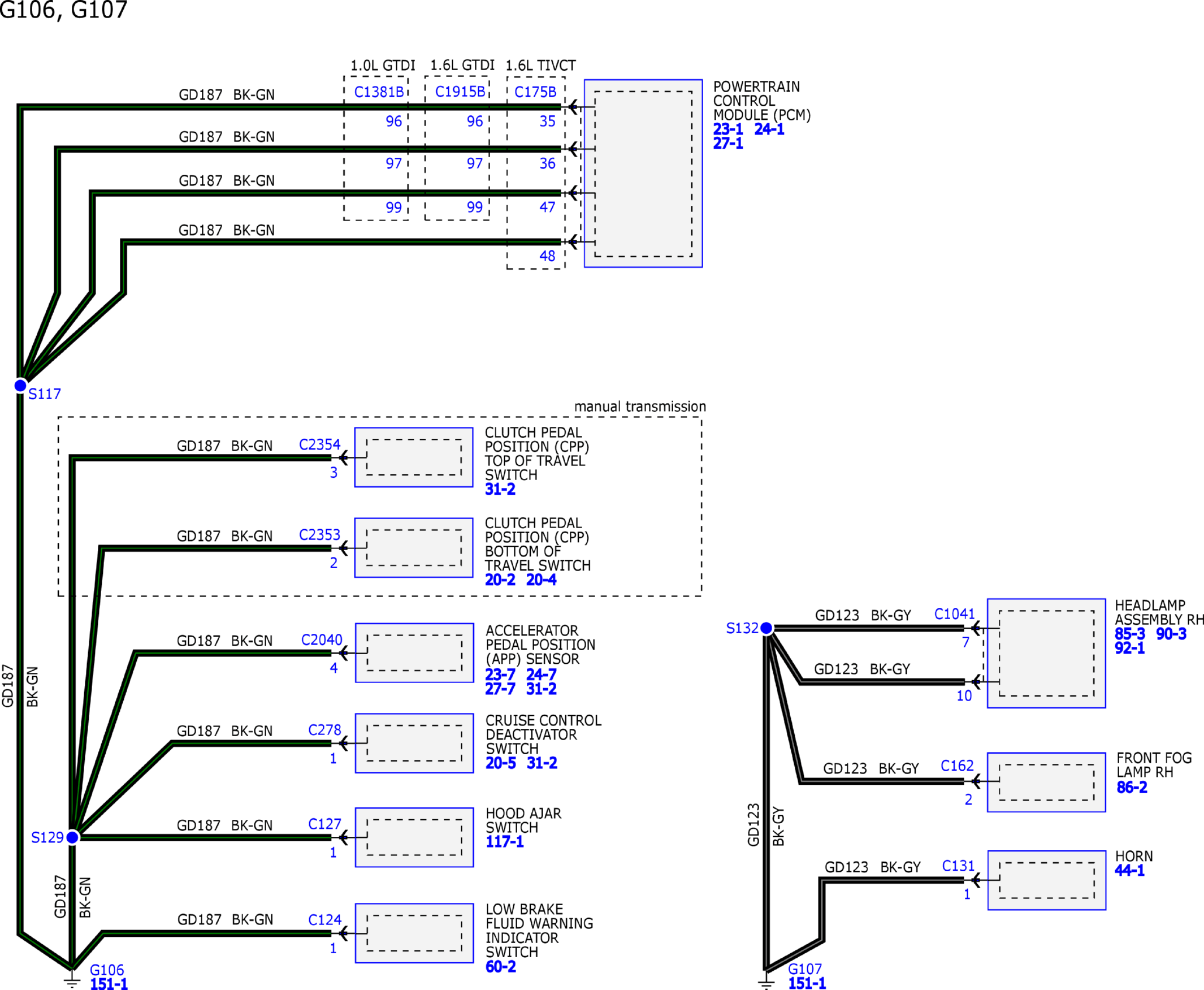1204x990 pixels.
Task: Click the S117 splice node dot
Action: pyautogui.click(x=20, y=386)
